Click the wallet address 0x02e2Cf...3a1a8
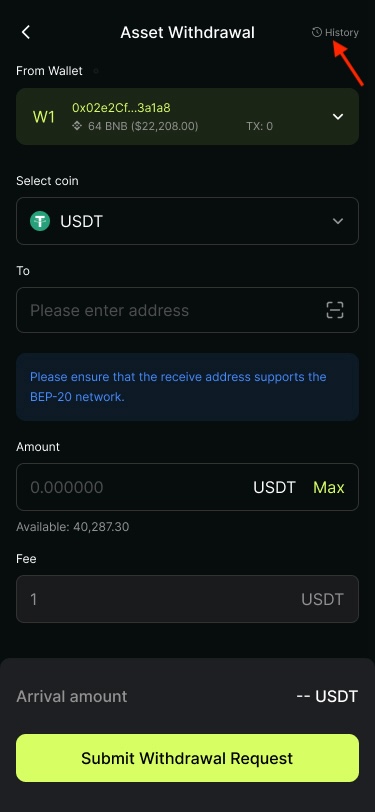Image resolution: width=375 pixels, height=812 pixels. click(121, 108)
